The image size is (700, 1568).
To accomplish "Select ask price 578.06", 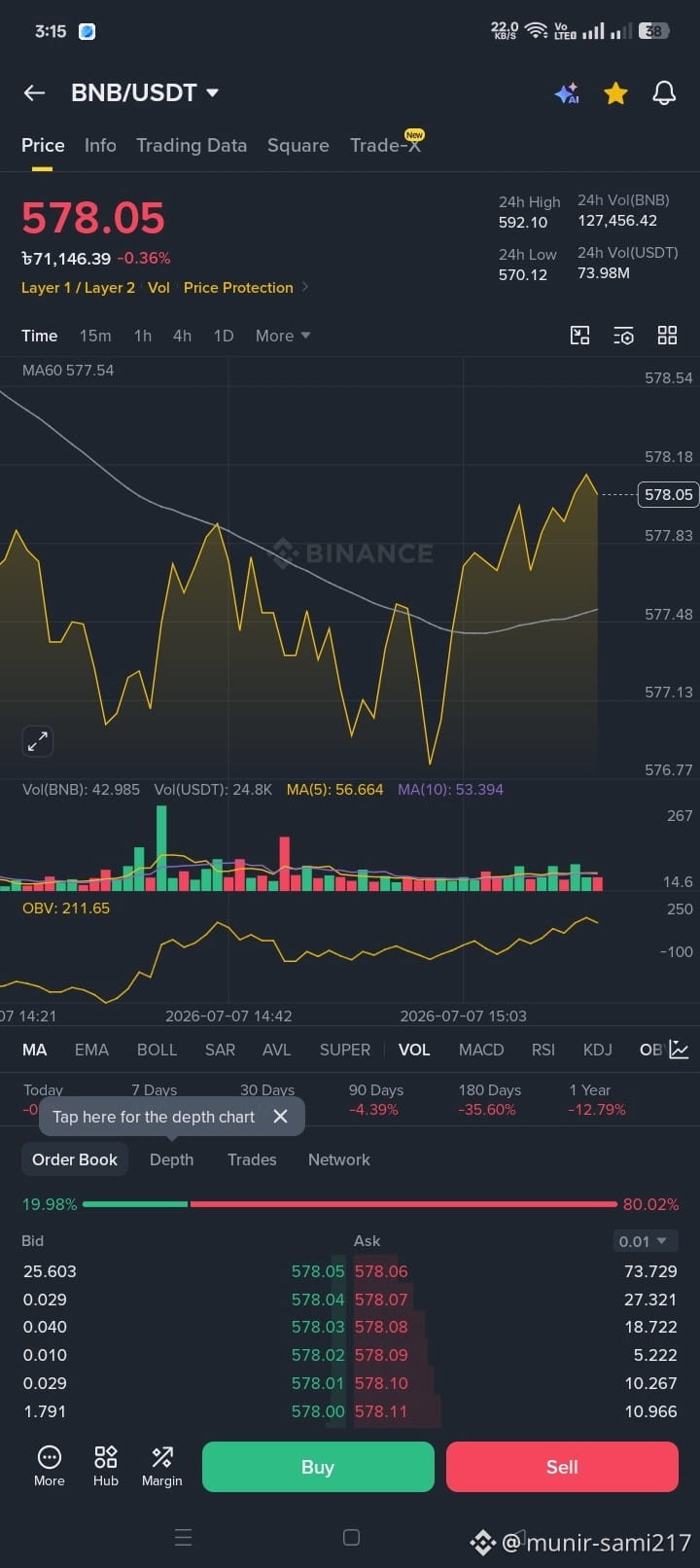I will tap(381, 1271).
